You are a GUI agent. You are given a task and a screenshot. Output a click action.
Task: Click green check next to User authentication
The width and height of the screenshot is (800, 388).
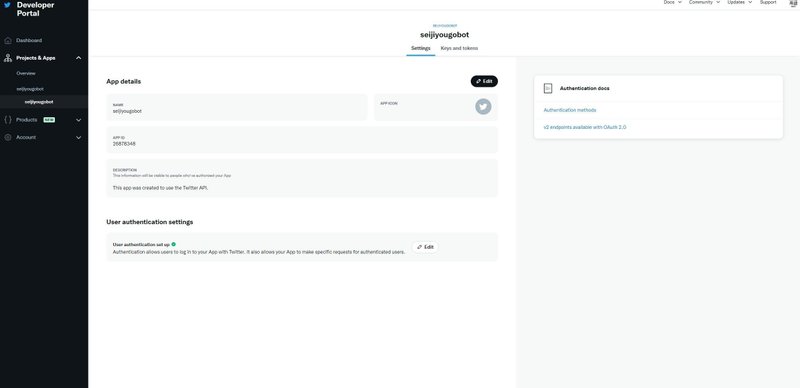[173, 244]
